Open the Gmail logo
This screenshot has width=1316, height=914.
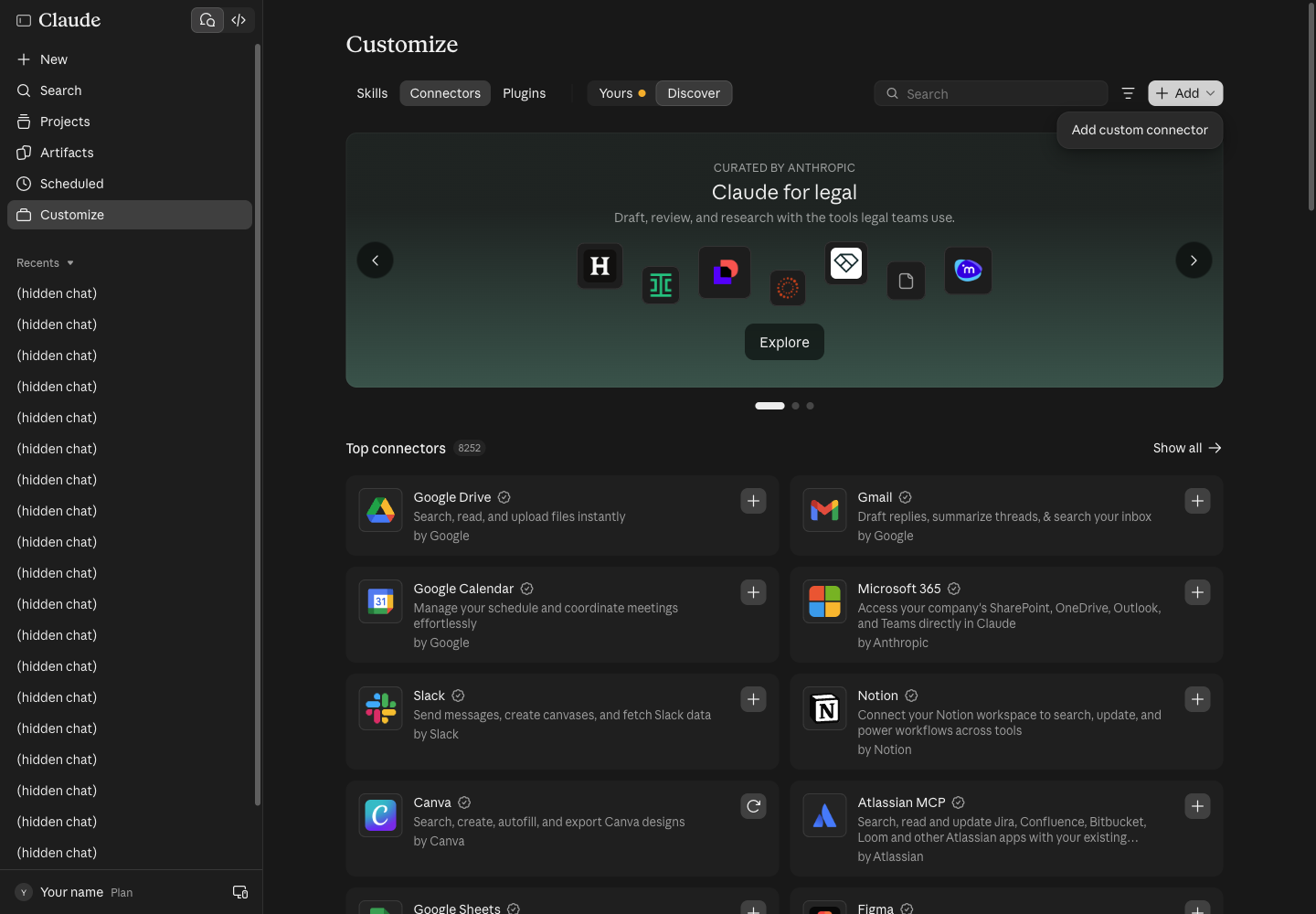[824, 510]
